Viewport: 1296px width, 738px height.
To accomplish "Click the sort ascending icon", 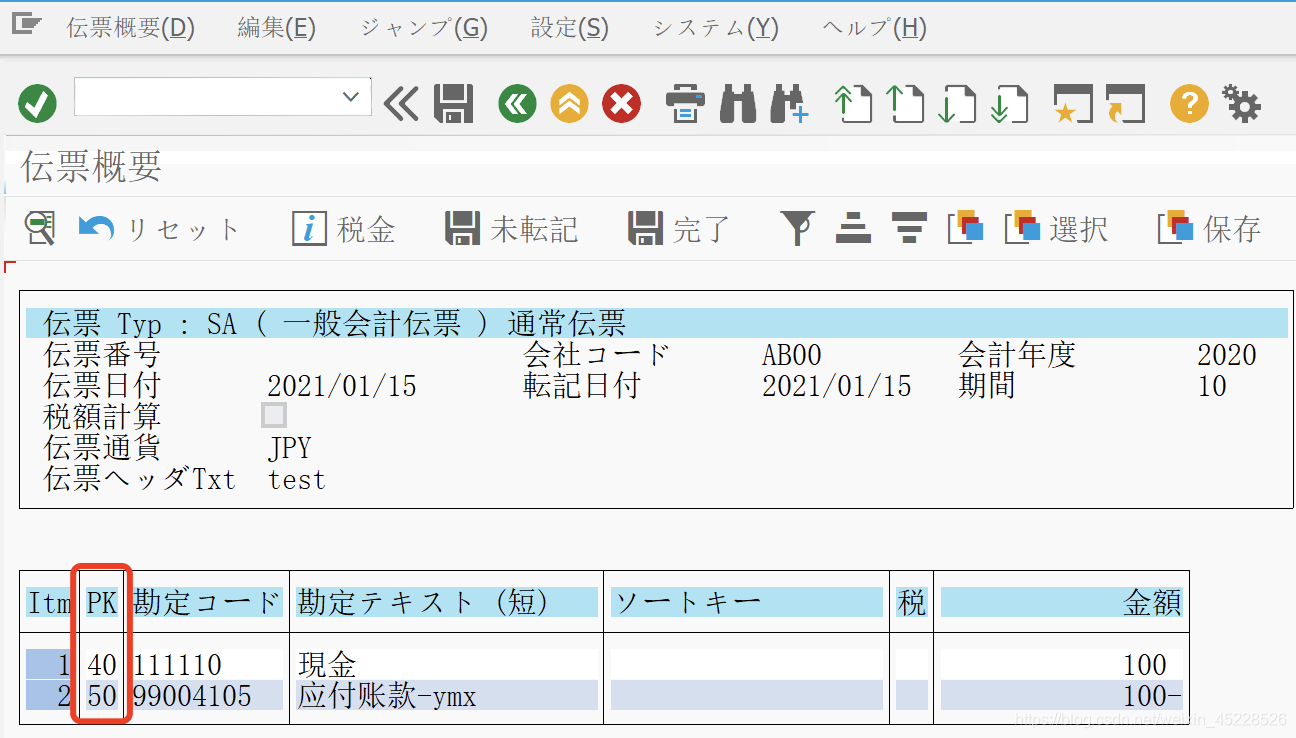I will [854, 229].
